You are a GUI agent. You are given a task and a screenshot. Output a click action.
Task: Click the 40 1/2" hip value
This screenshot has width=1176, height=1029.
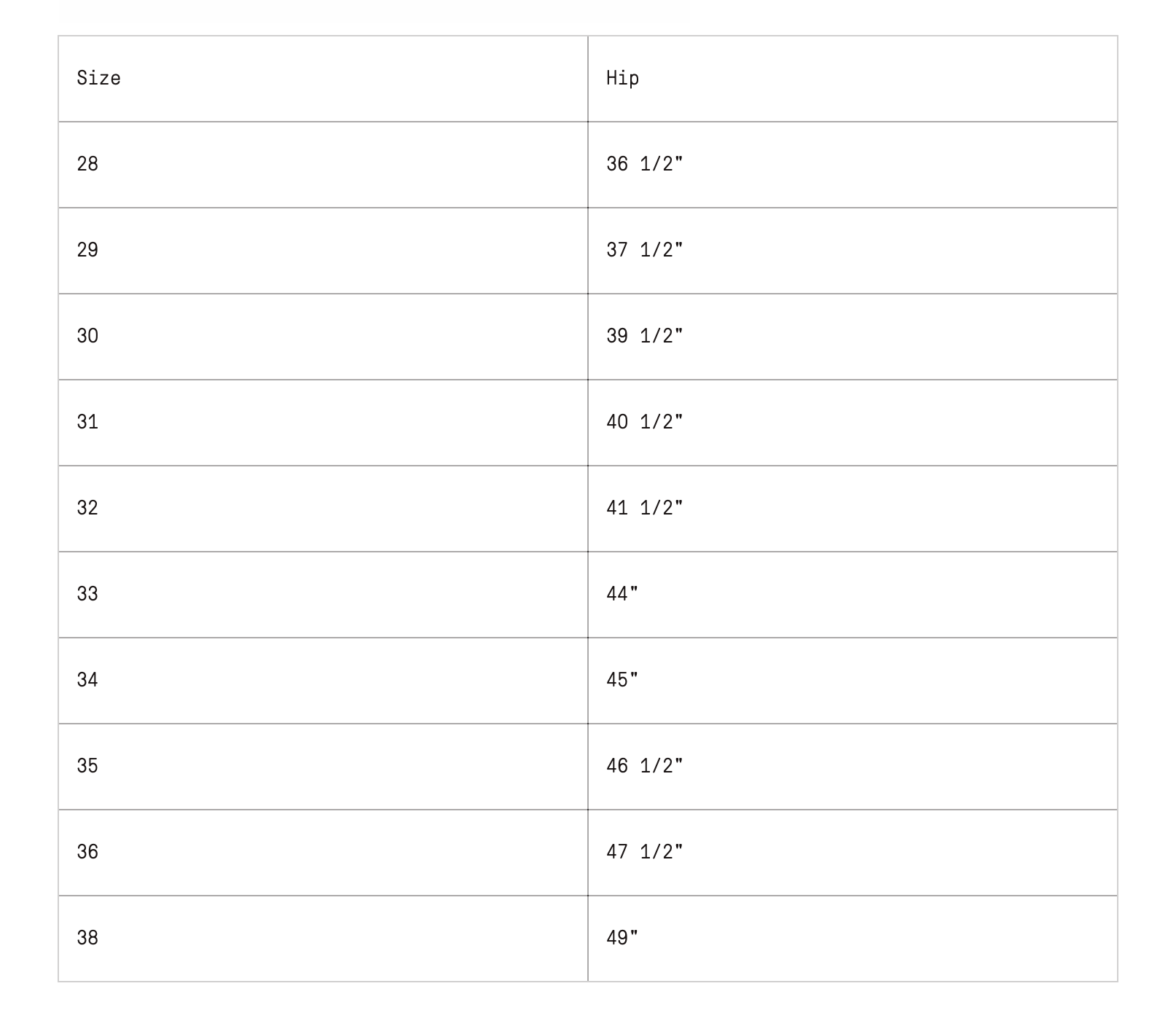[645, 422]
